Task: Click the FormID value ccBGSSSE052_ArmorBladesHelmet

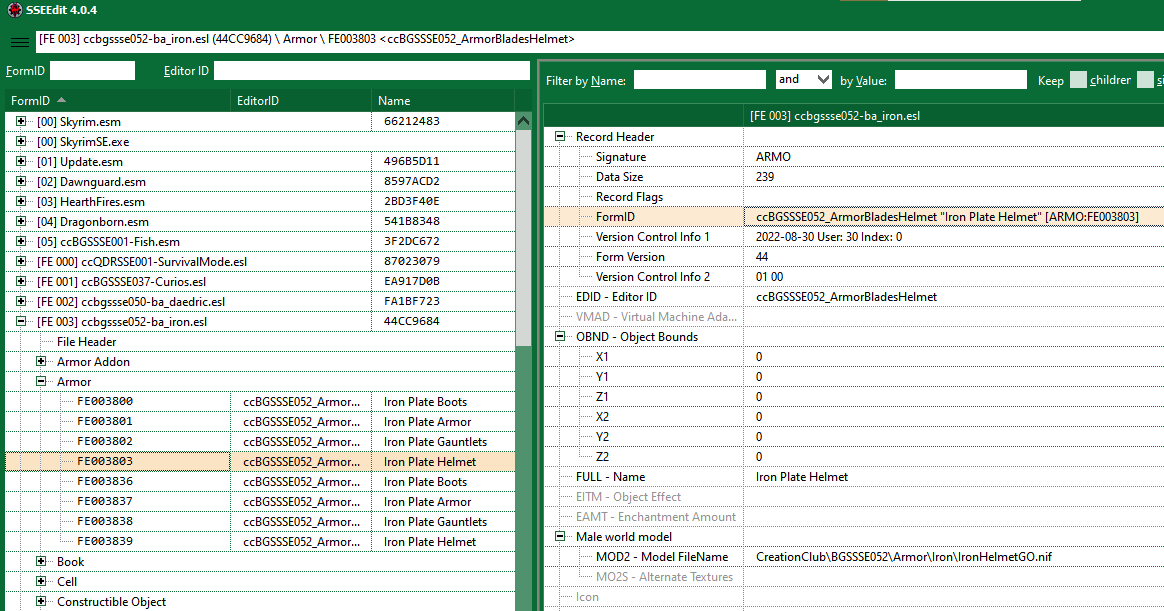Action: click(947, 217)
